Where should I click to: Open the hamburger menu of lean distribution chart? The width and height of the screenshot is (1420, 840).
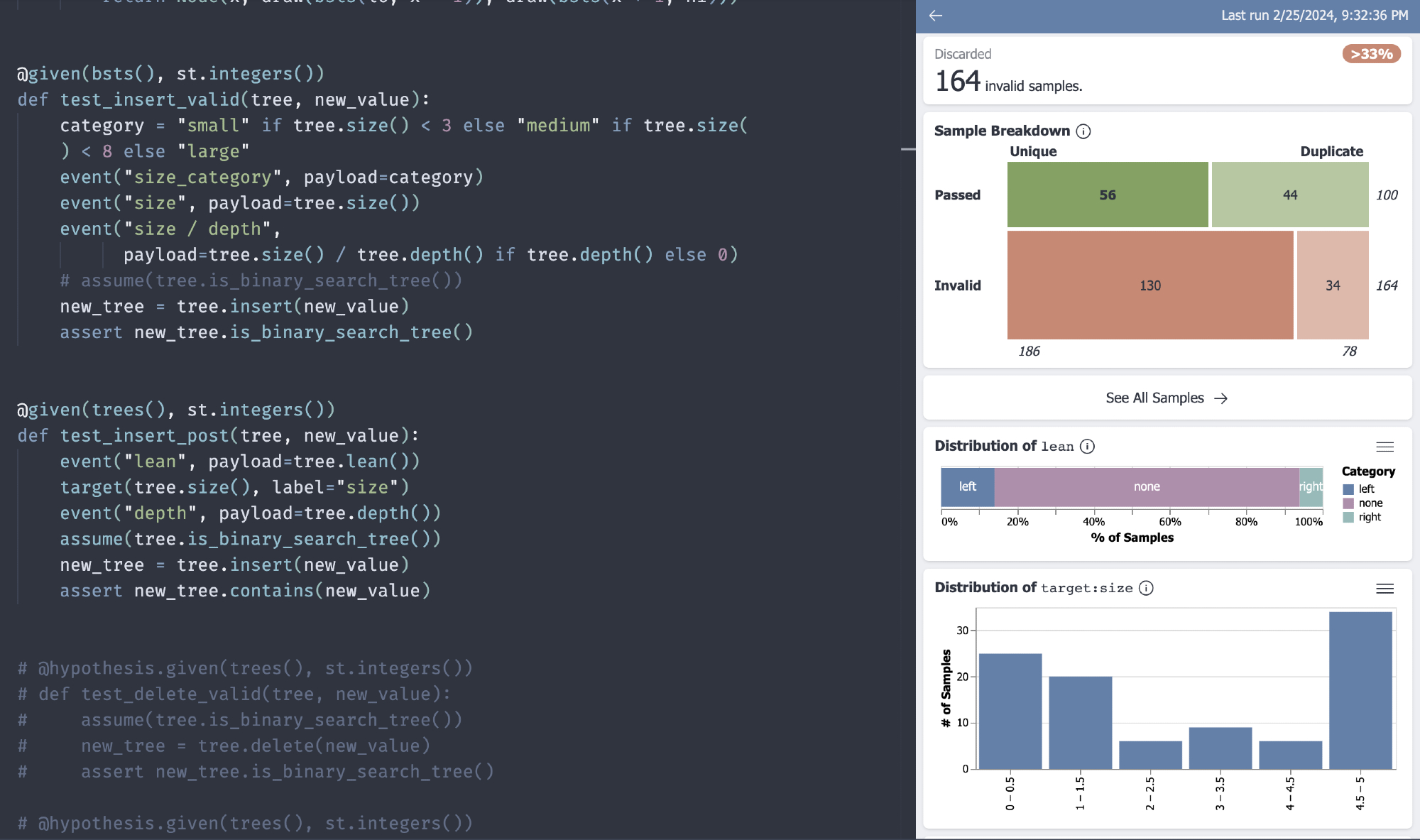pos(1384,447)
